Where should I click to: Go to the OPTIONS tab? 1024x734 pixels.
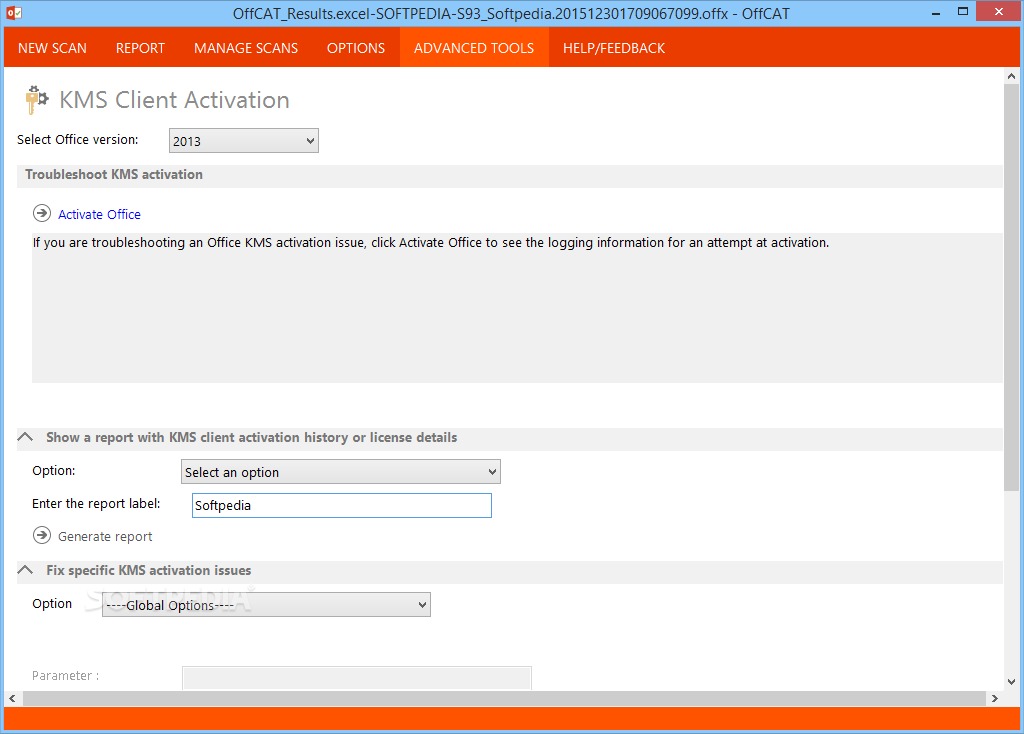pos(356,48)
